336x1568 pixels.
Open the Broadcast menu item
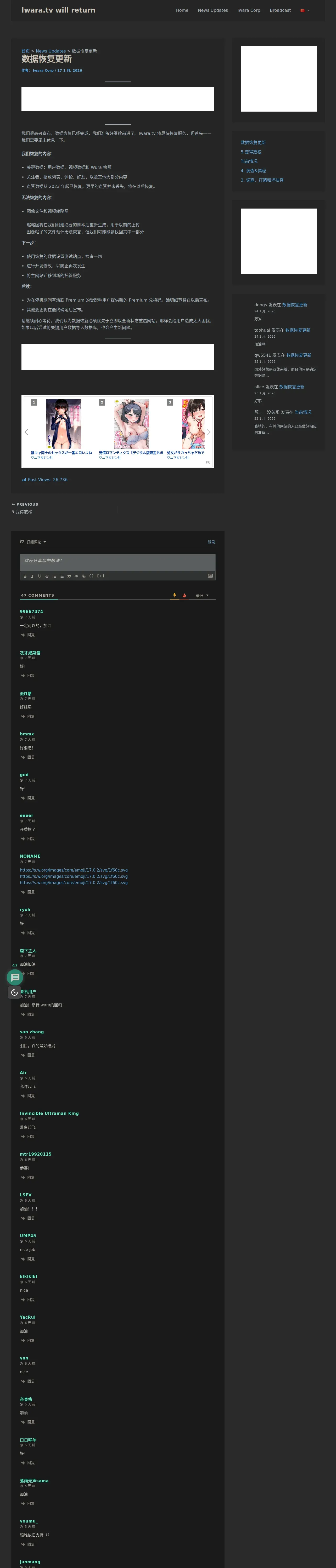(280, 10)
